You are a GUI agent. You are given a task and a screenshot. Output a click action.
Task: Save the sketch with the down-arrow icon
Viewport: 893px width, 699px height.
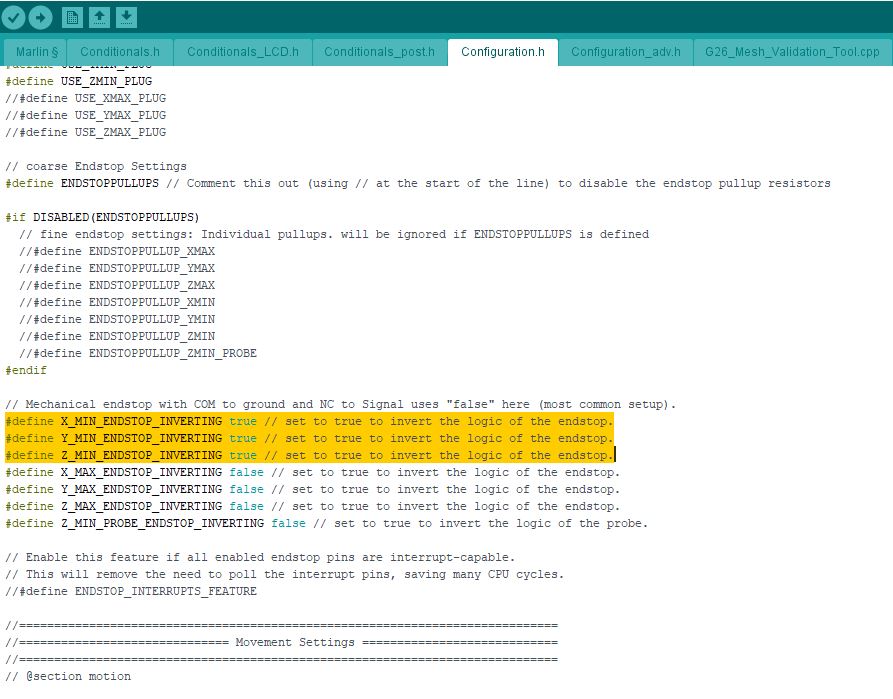126,17
